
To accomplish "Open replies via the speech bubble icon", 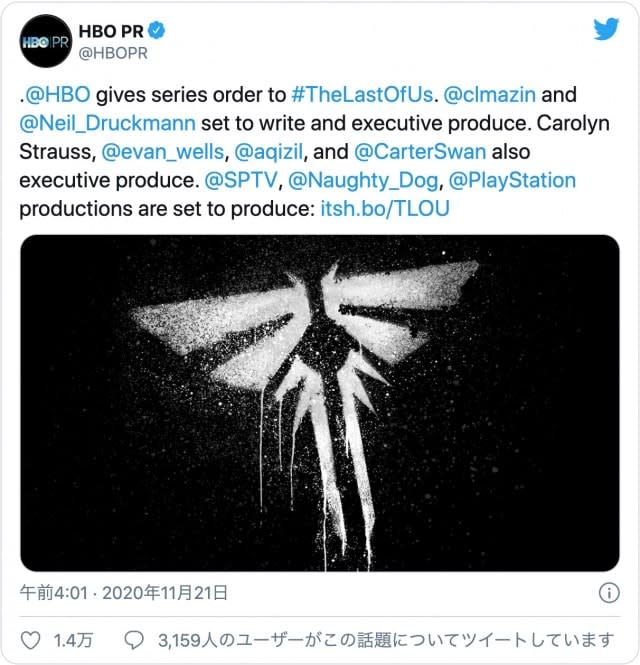I will pyautogui.click(x=134, y=640).
